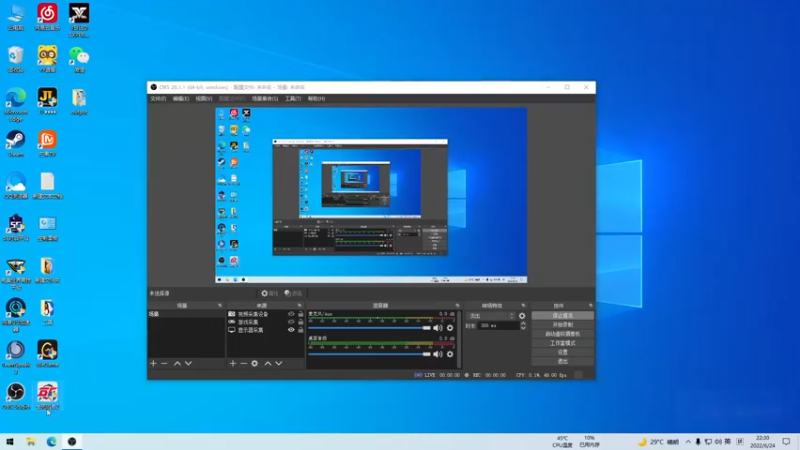Add a new scene with the plus icon
The height and width of the screenshot is (450, 800).
click(153, 363)
